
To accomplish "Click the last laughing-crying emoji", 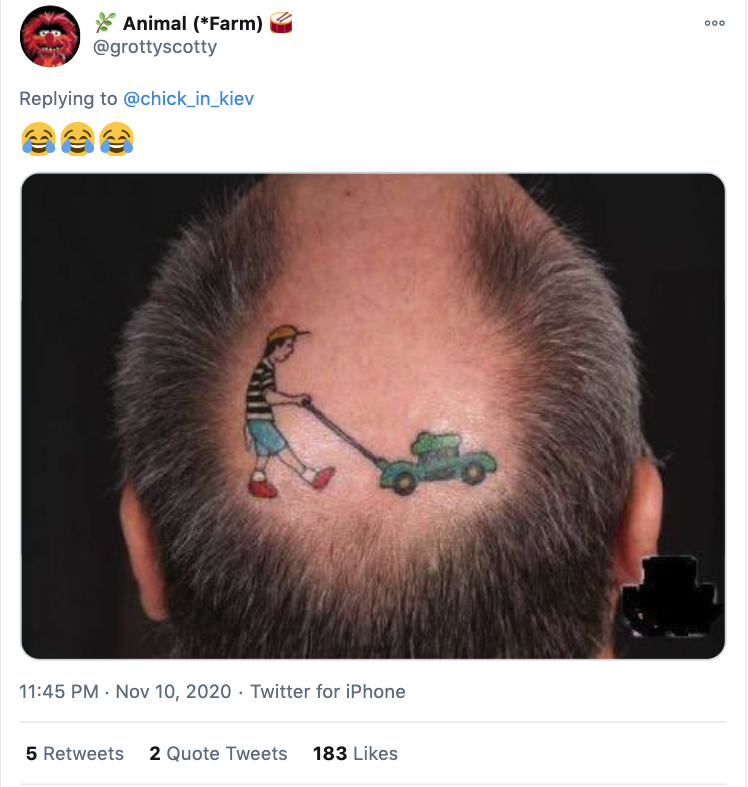I will [x=116, y=139].
